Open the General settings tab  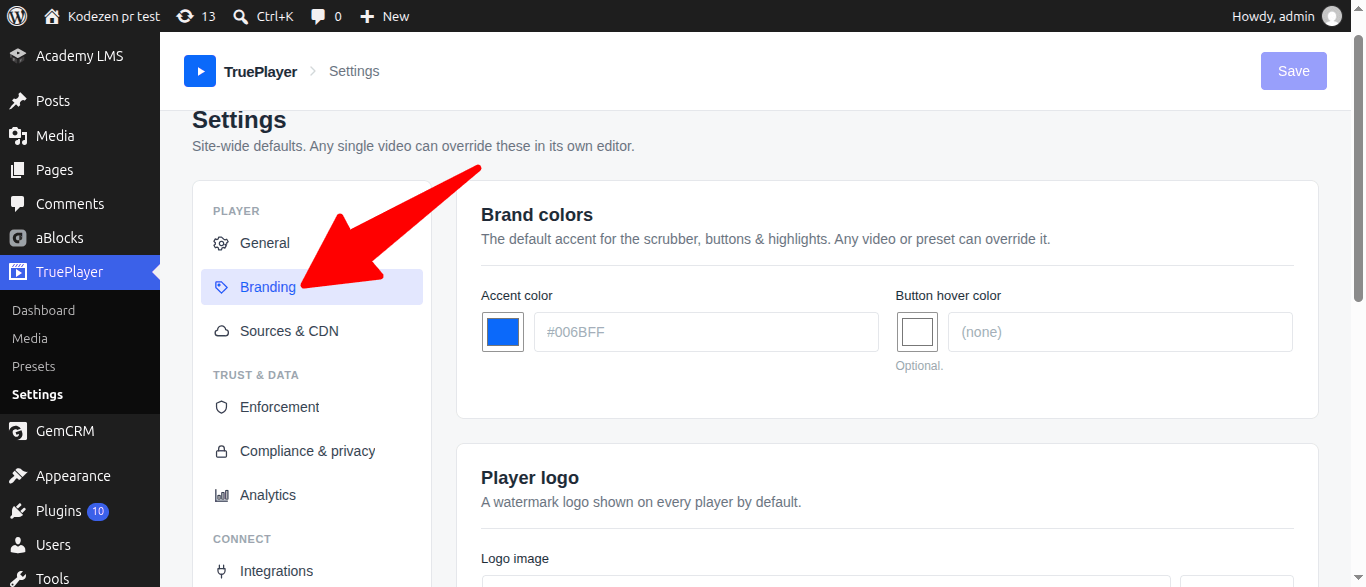click(312, 243)
